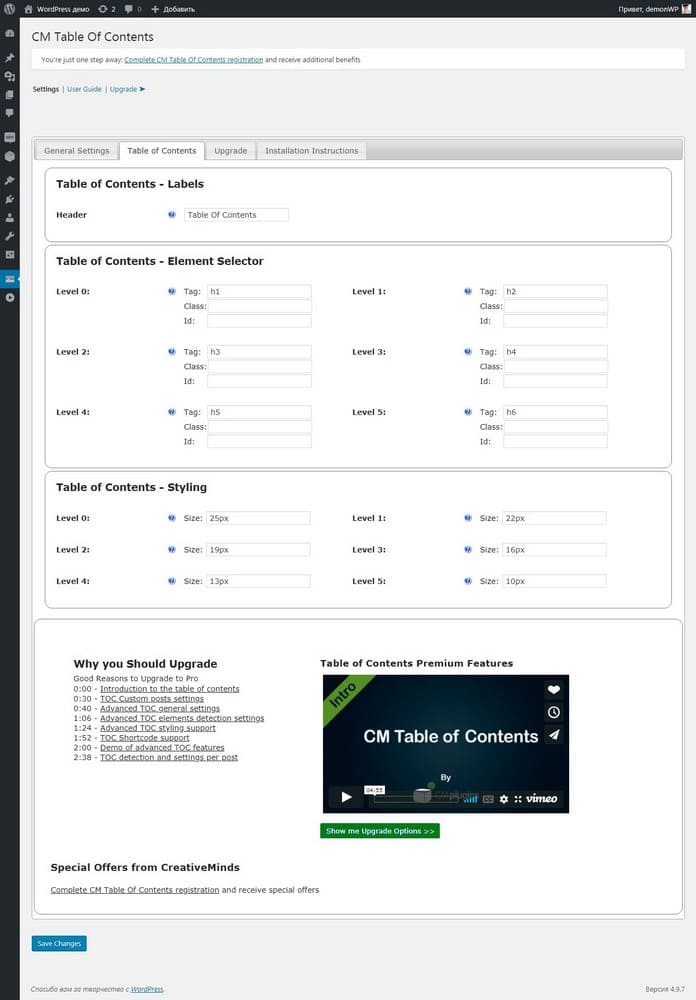Click registration link under Special Offers
The width and height of the screenshot is (696, 1000).
pyautogui.click(x=135, y=890)
